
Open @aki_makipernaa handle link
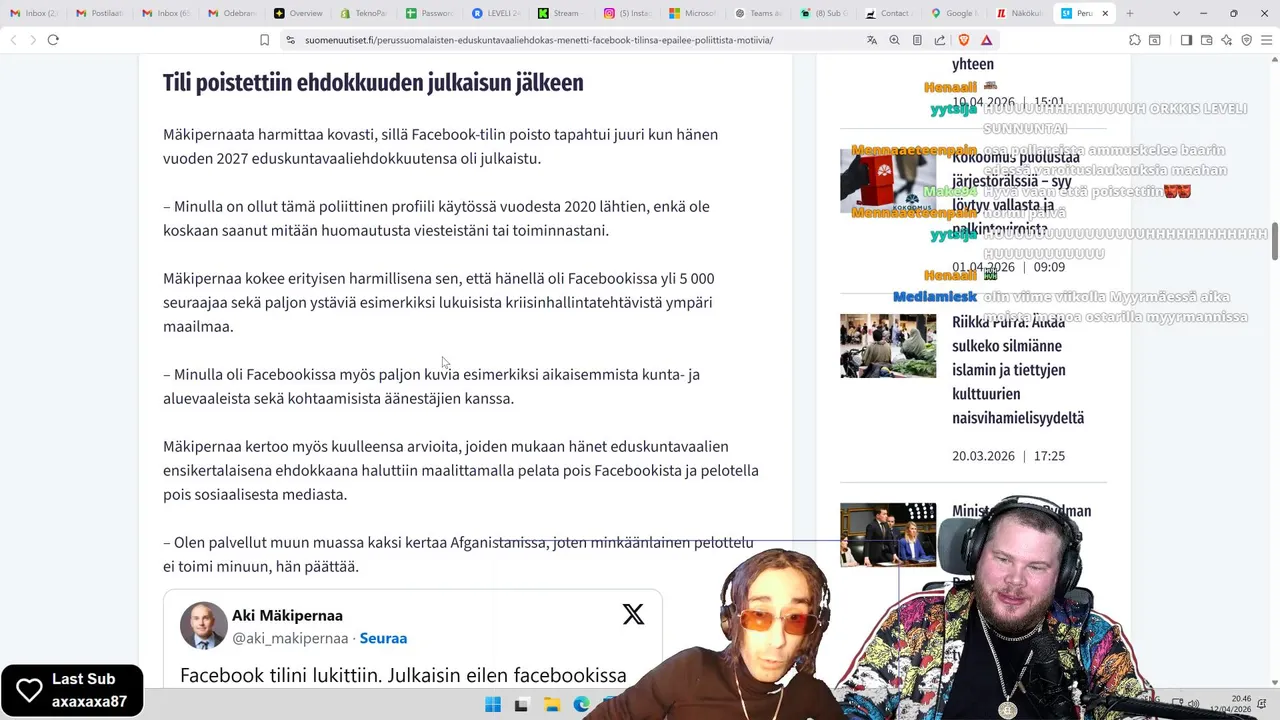pos(290,638)
